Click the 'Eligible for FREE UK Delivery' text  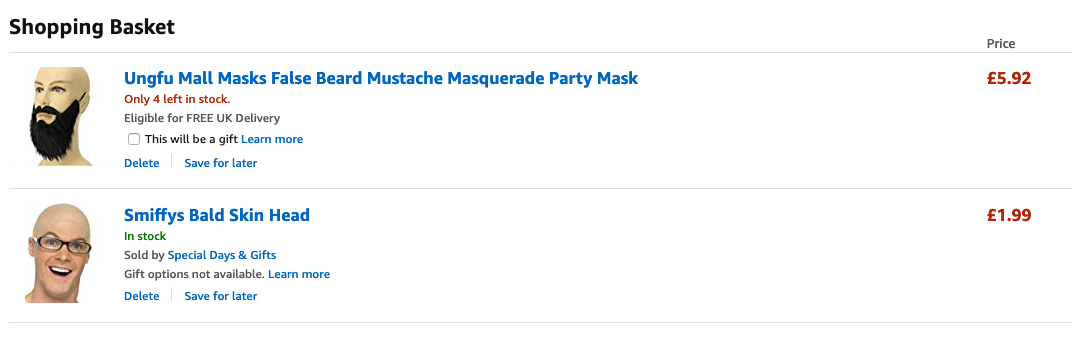202,118
